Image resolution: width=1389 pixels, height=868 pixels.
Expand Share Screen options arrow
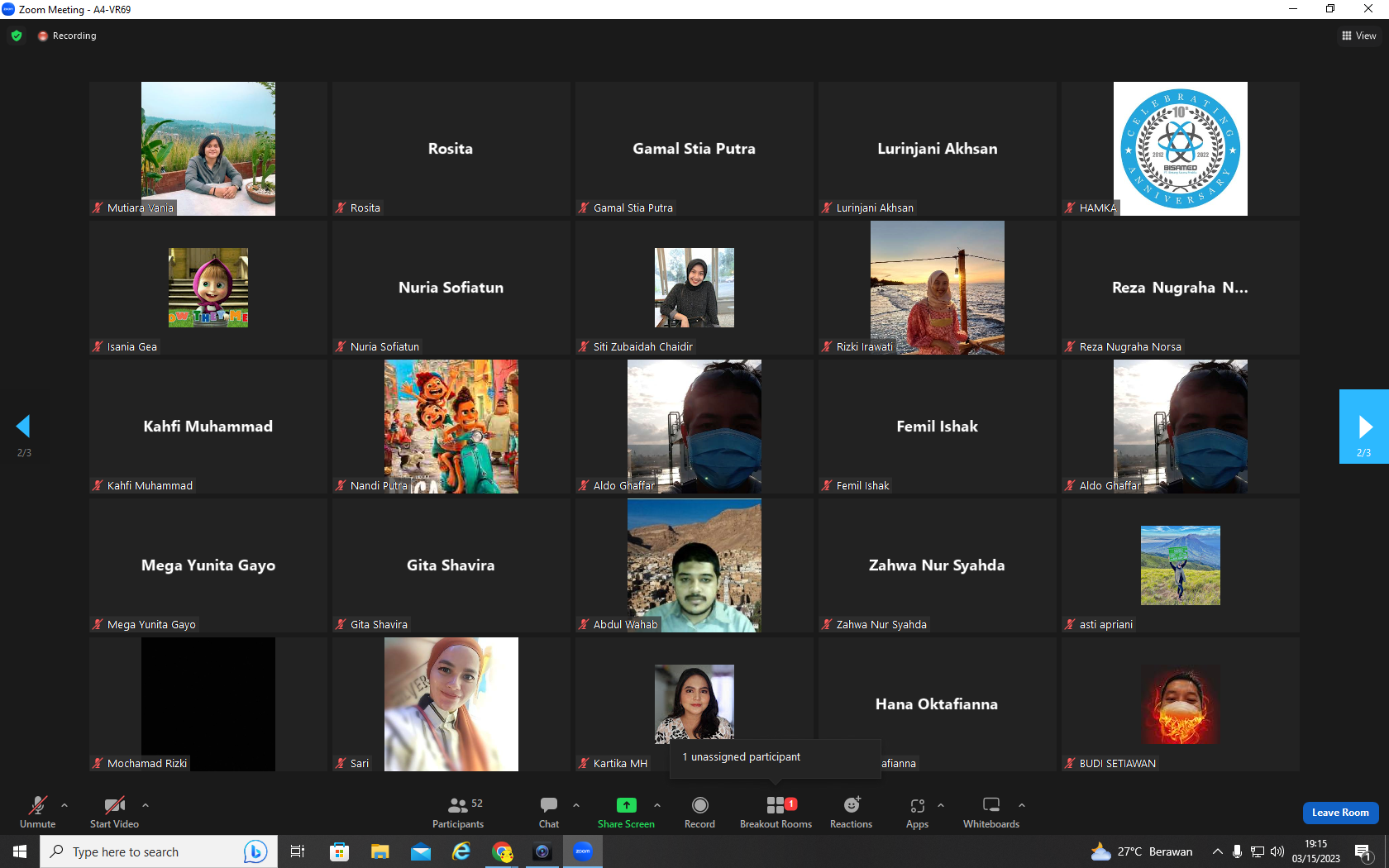pyautogui.click(x=657, y=804)
